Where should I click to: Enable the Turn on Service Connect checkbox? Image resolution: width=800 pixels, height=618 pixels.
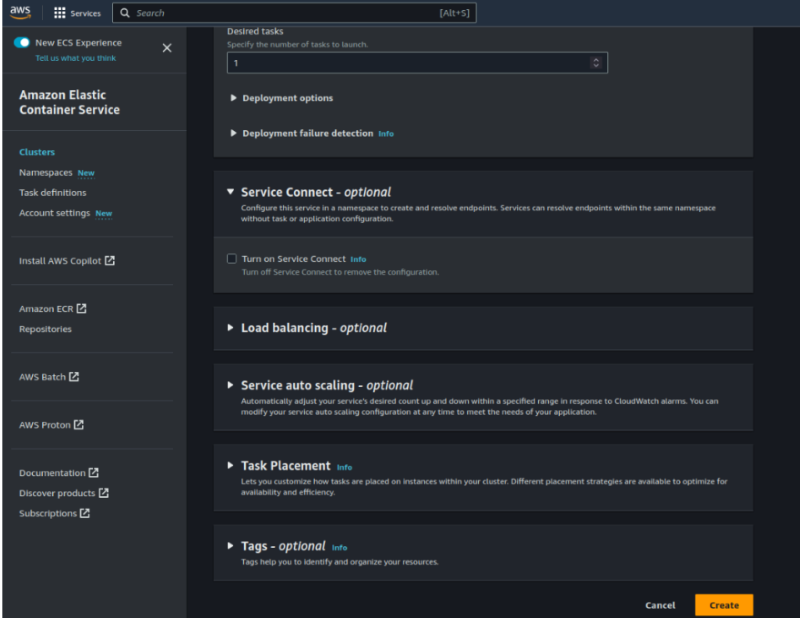point(232,259)
